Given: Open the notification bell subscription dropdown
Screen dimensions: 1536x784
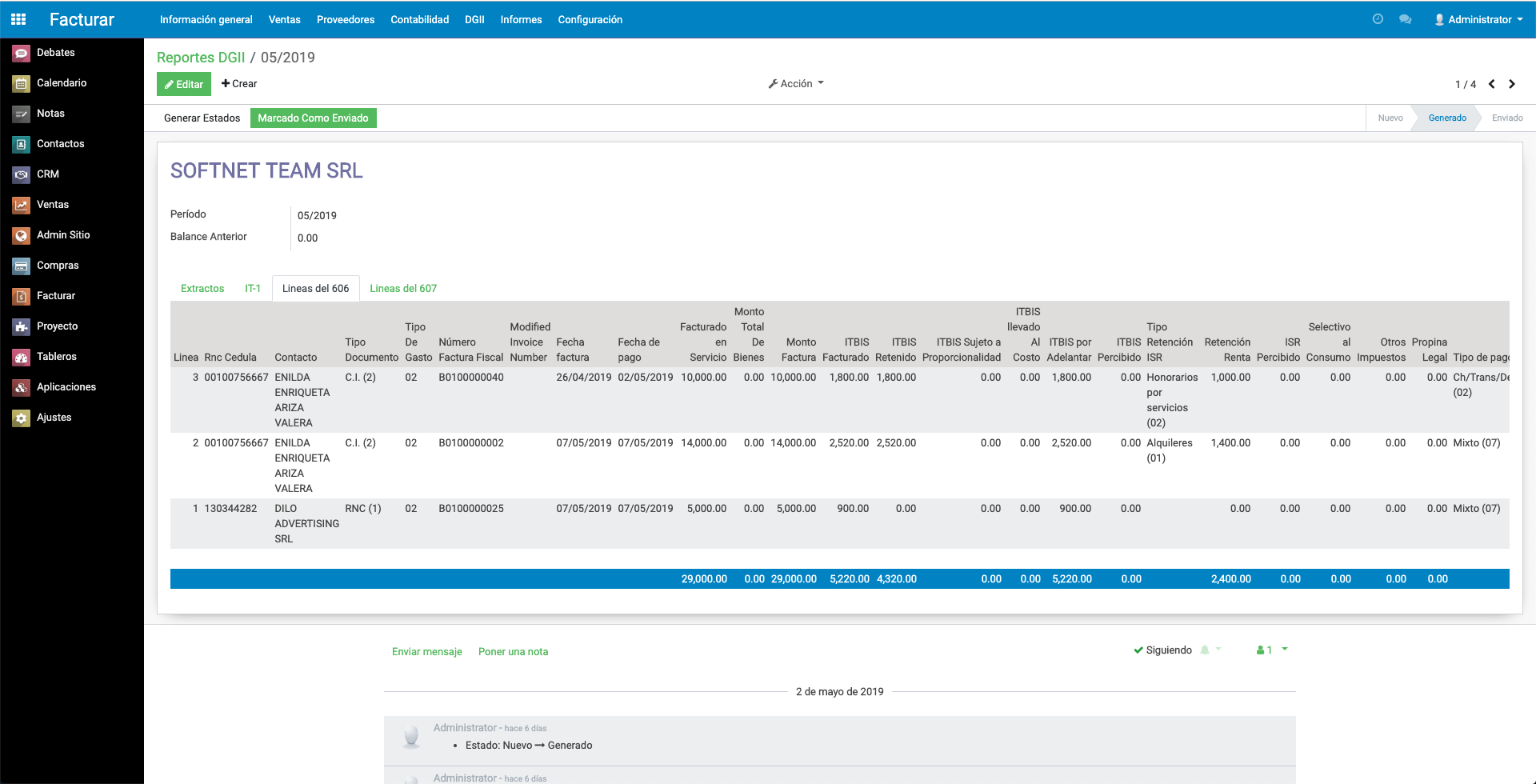Looking at the screenshot, I should click(1210, 650).
